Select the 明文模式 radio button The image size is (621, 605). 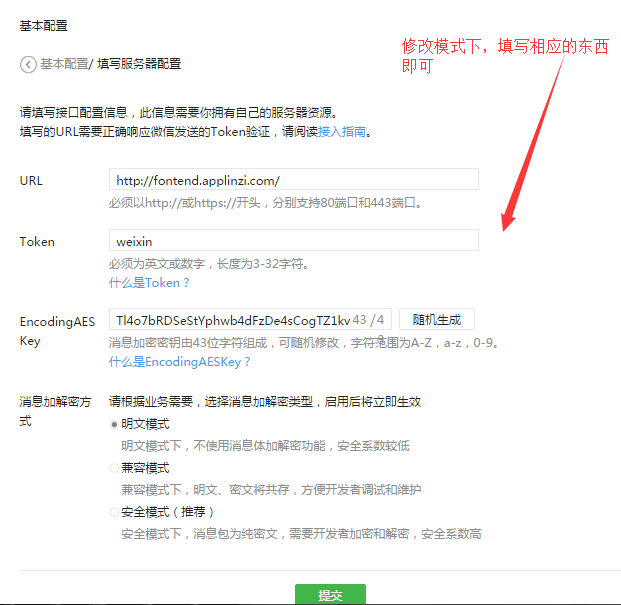pos(114,424)
